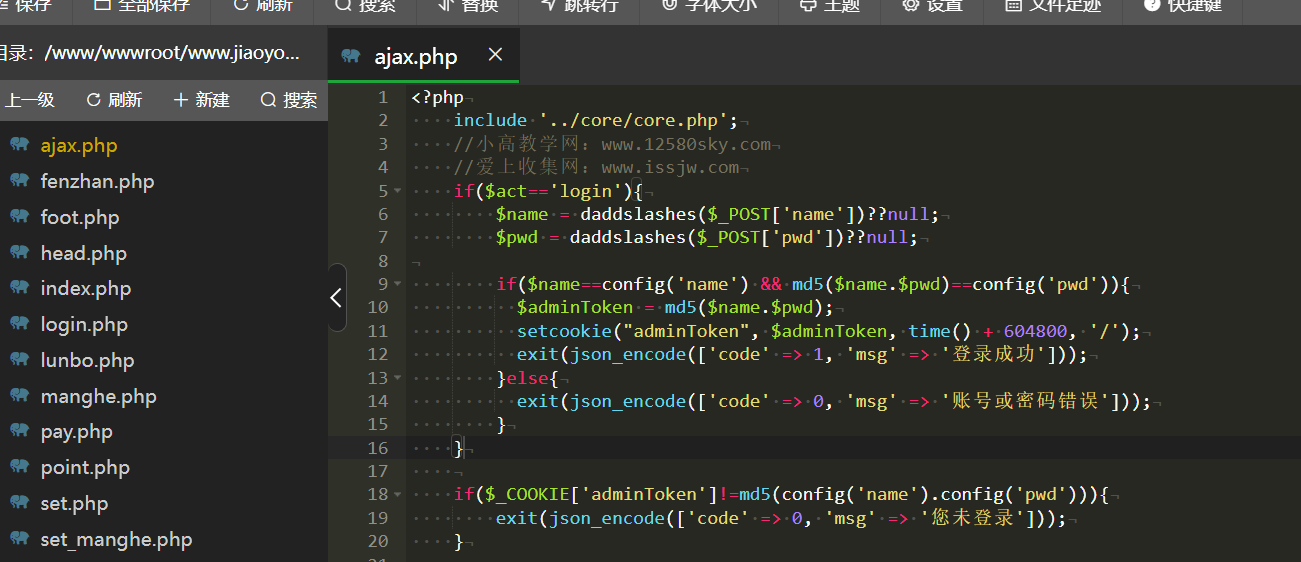Click the <?php opening tag
This screenshot has height=562, width=1301.
437,97
